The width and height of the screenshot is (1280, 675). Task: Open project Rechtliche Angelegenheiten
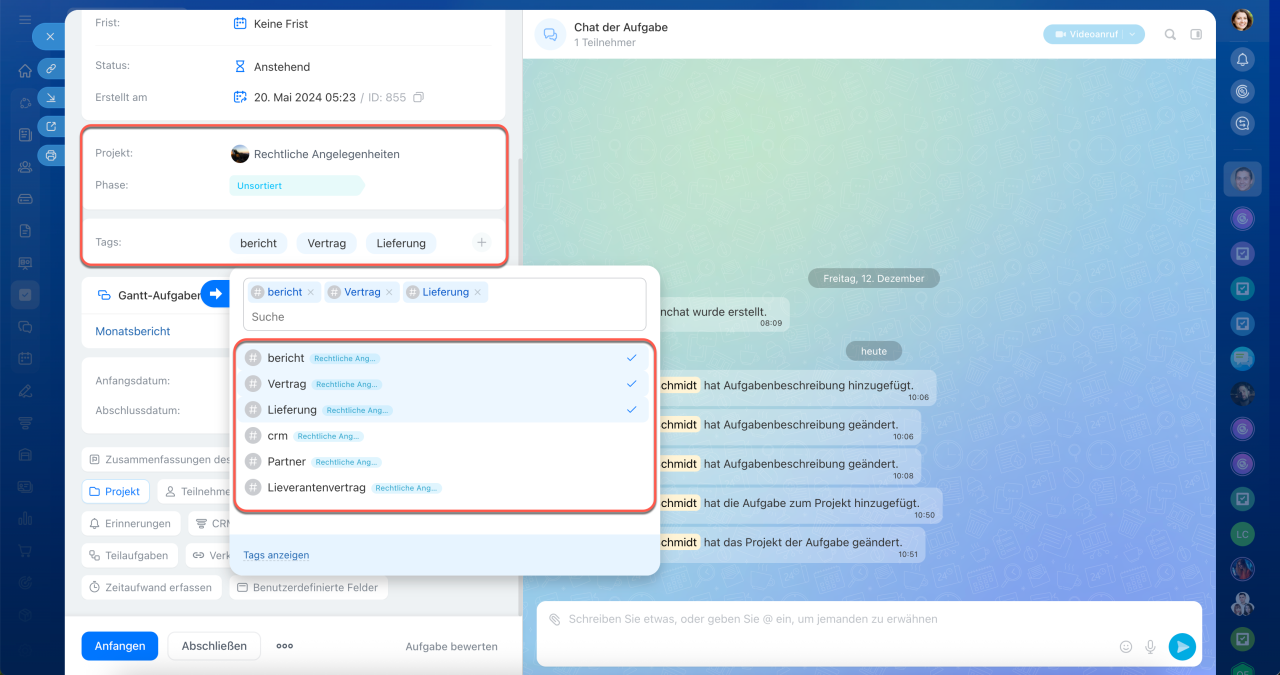[x=327, y=154]
